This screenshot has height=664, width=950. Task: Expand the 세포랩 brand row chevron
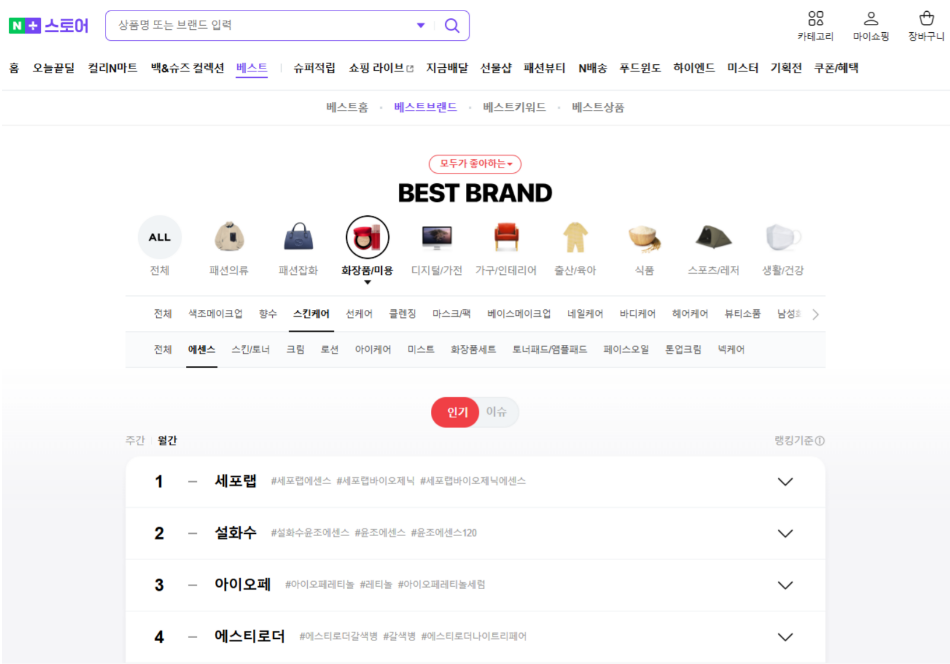point(785,482)
